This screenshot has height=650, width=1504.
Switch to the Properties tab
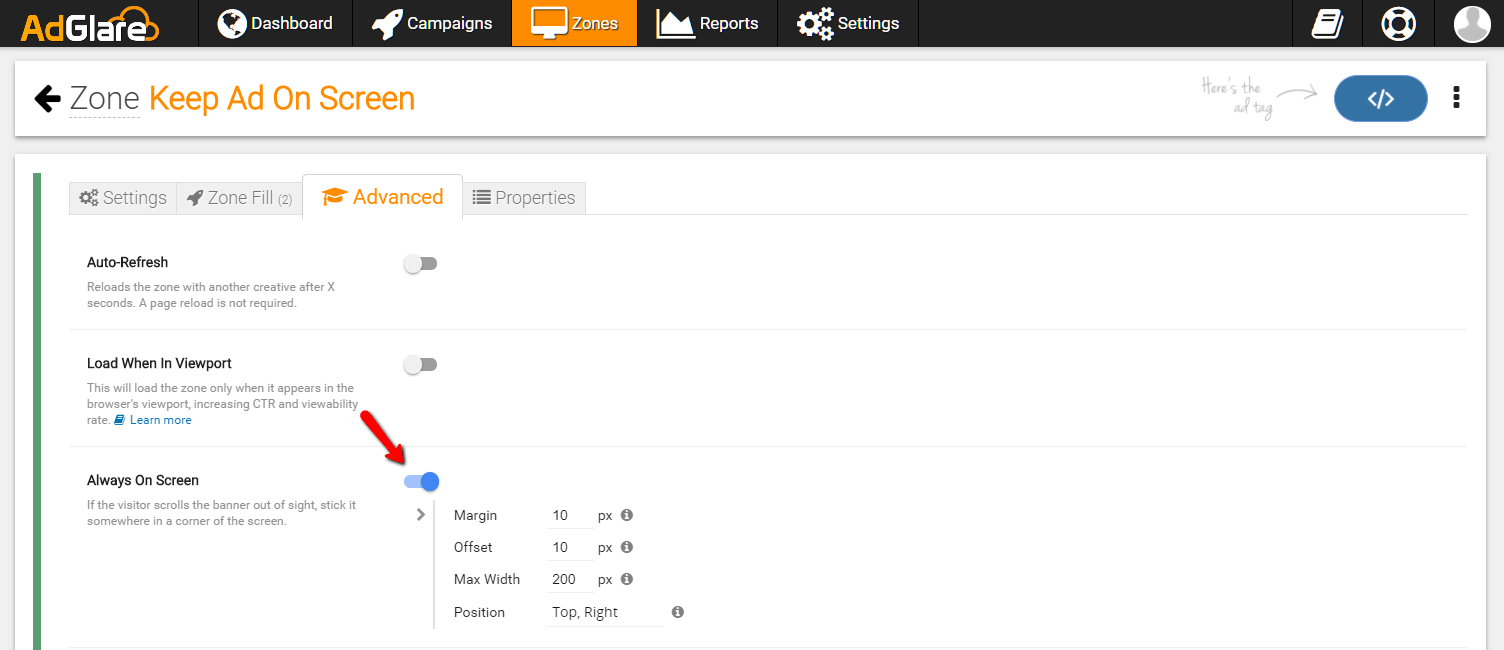[x=524, y=198]
